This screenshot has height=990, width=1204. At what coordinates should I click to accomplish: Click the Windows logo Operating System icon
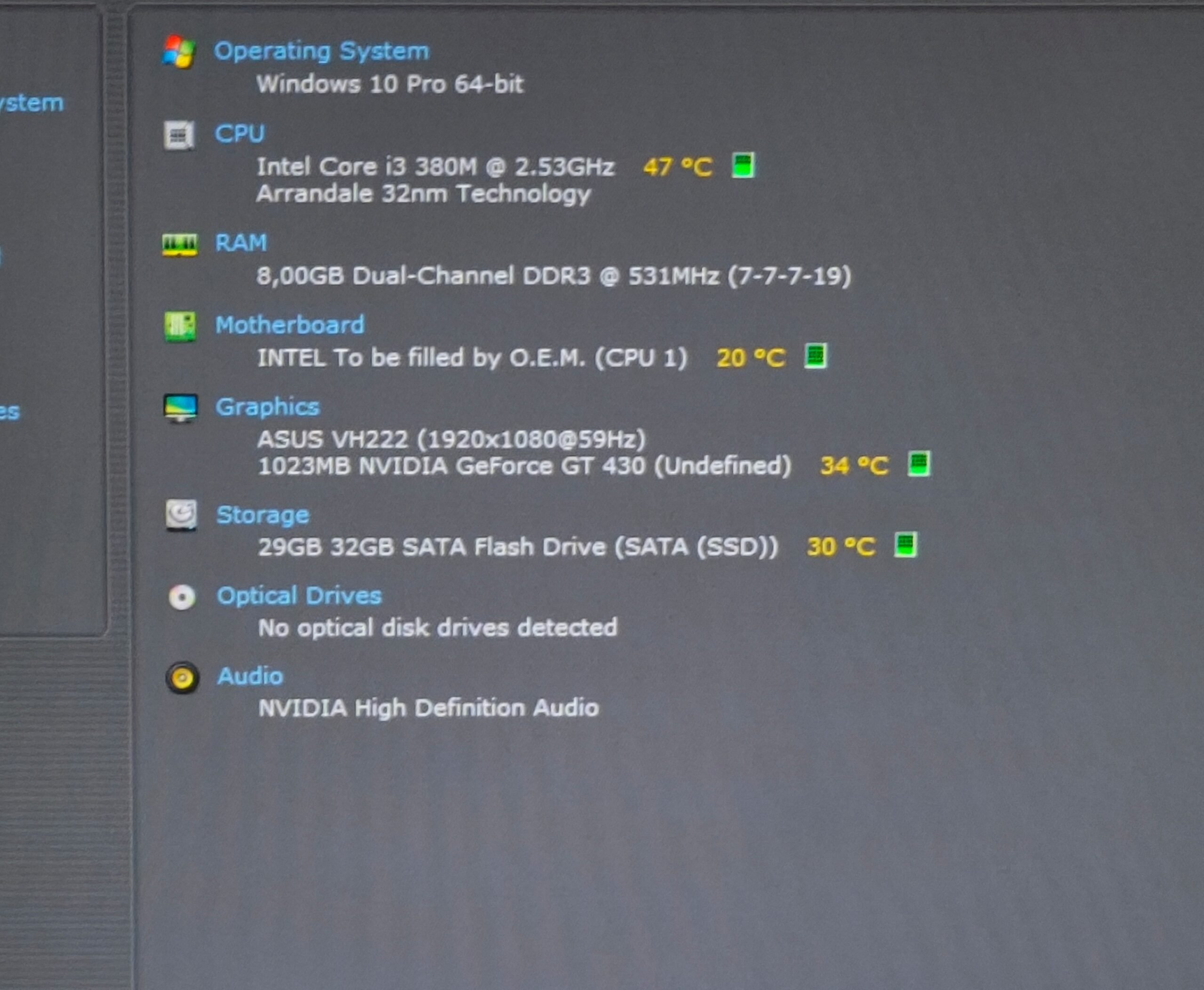(x=179, y=52)
